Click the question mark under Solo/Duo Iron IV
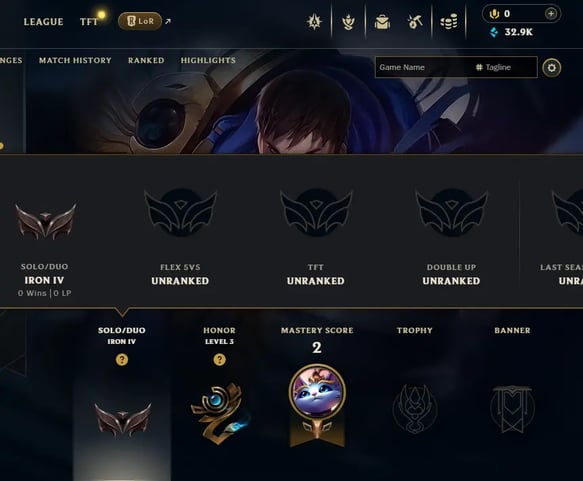Image resolution: width=583 pixels, height=481 pixels. 122,359
